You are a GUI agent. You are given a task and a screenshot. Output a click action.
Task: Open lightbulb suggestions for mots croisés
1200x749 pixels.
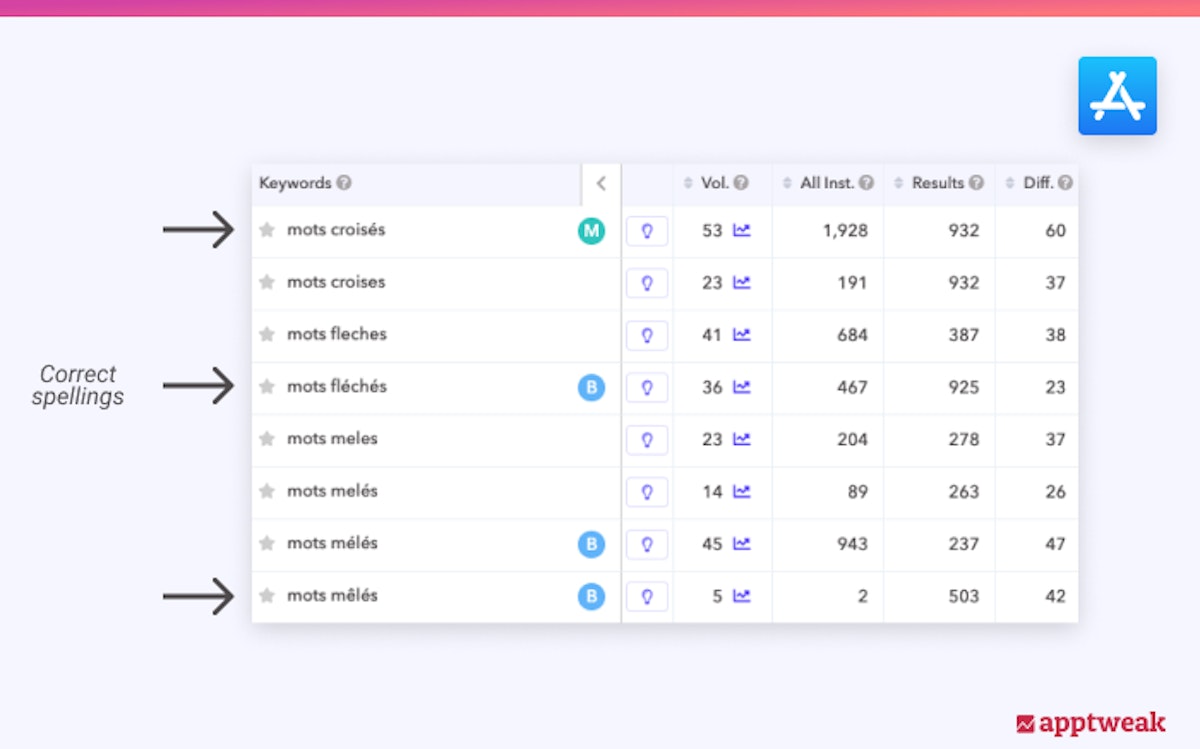coord(647,231)
